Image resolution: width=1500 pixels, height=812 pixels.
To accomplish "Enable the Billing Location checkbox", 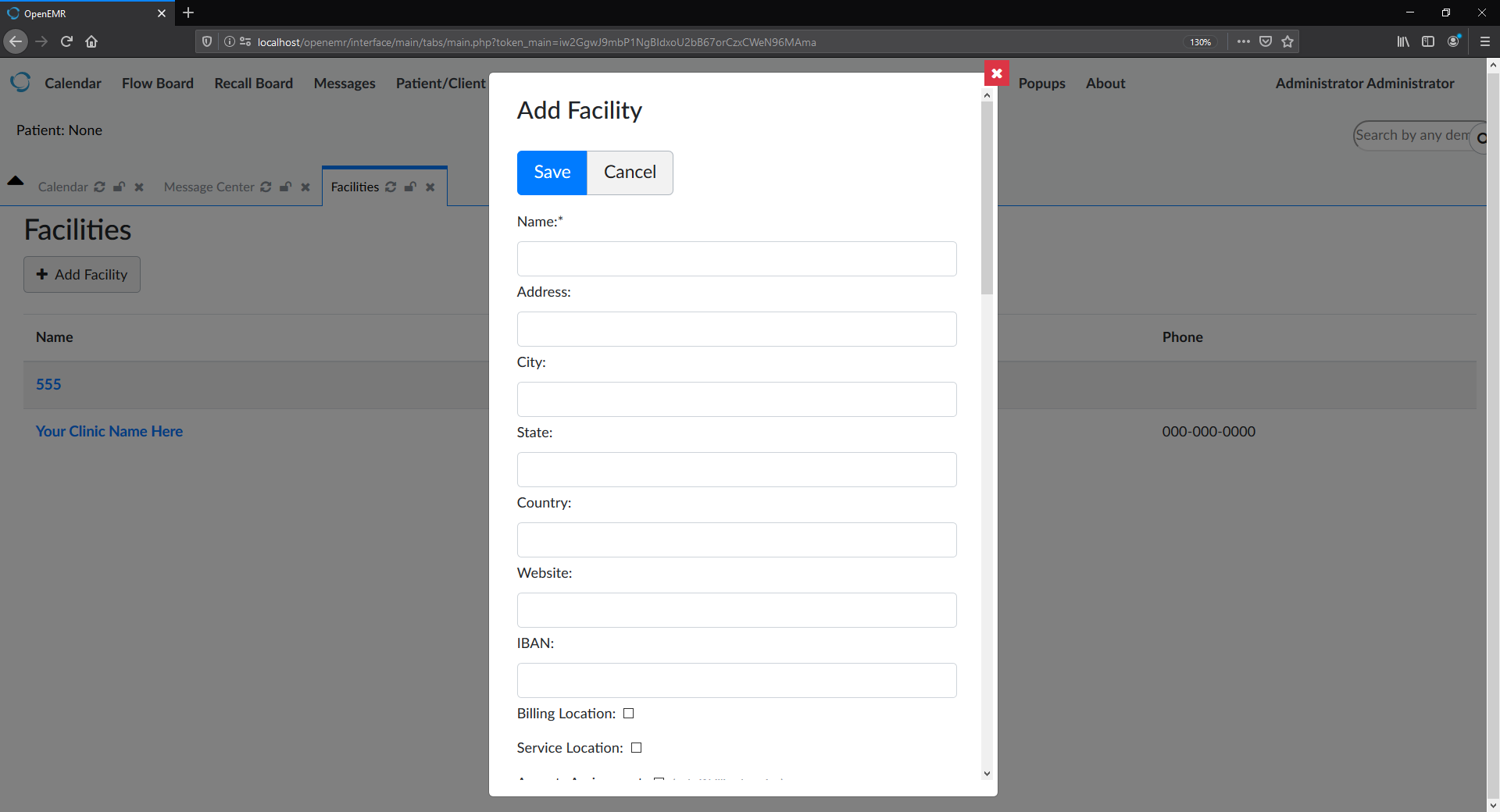I will tap(628, 713).
